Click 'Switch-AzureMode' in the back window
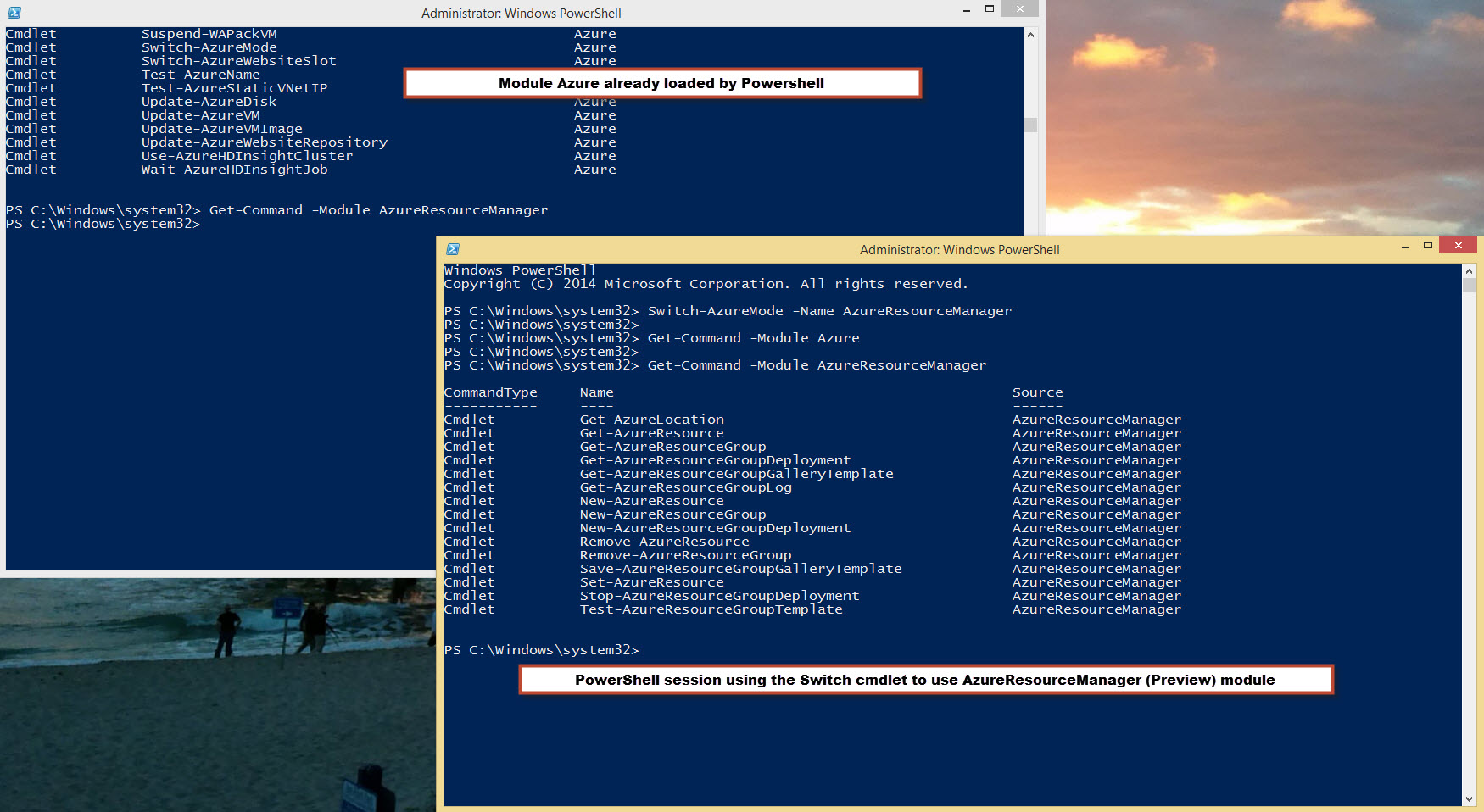The width and height of the screenshot is (1484, 812). click(209, 47)
